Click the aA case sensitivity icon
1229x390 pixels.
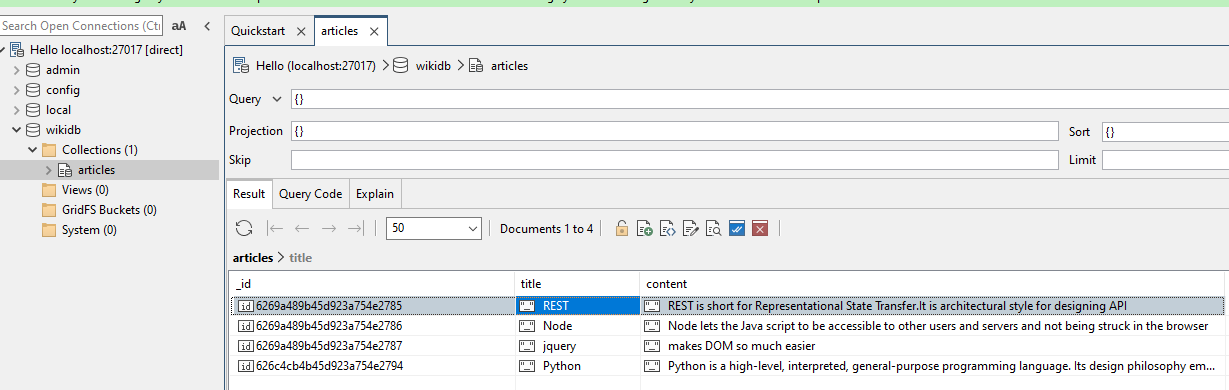(179, 26)
